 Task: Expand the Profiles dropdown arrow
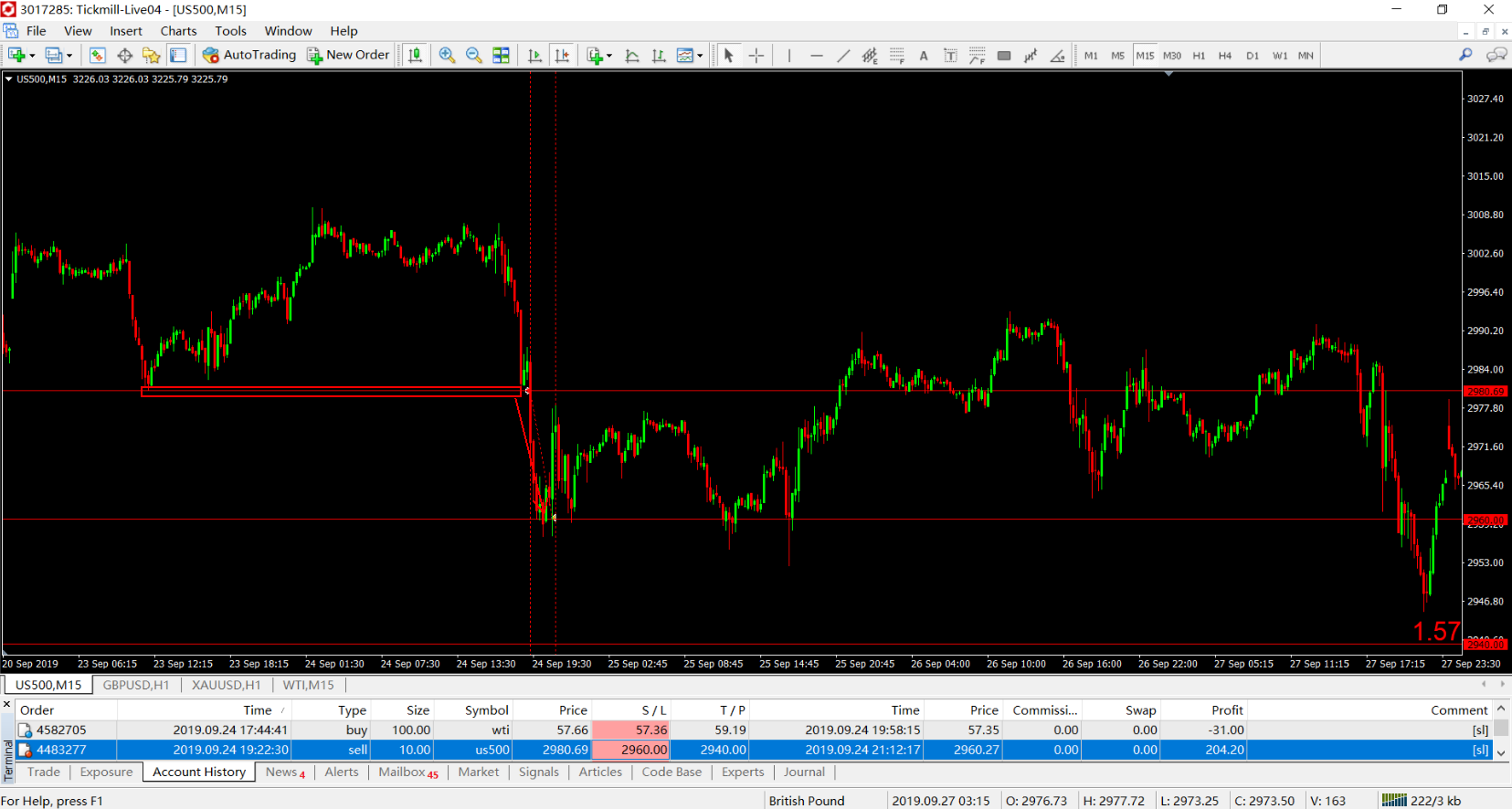pyautogui.click(x=69, y=56)
